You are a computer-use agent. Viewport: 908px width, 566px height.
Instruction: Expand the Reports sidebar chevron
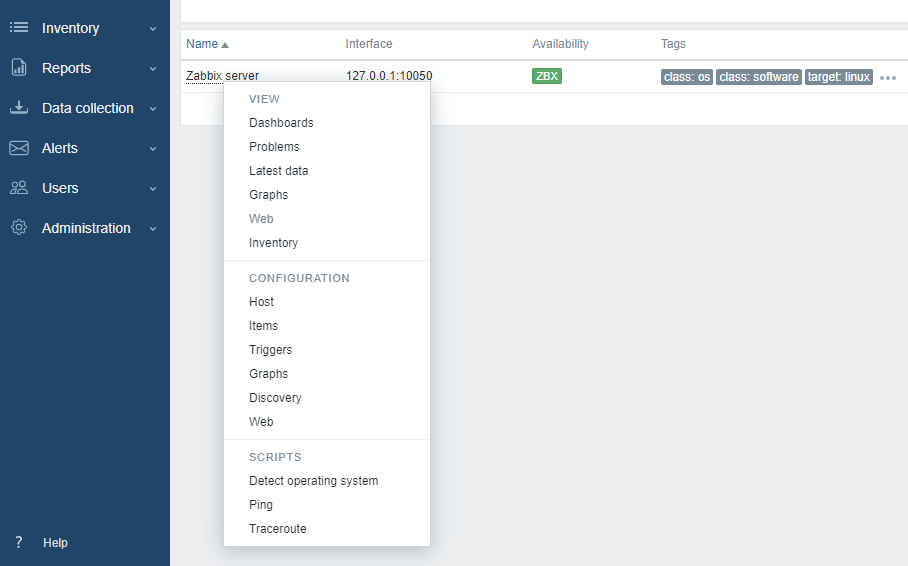pyautogui.click(x=153, y=68)
